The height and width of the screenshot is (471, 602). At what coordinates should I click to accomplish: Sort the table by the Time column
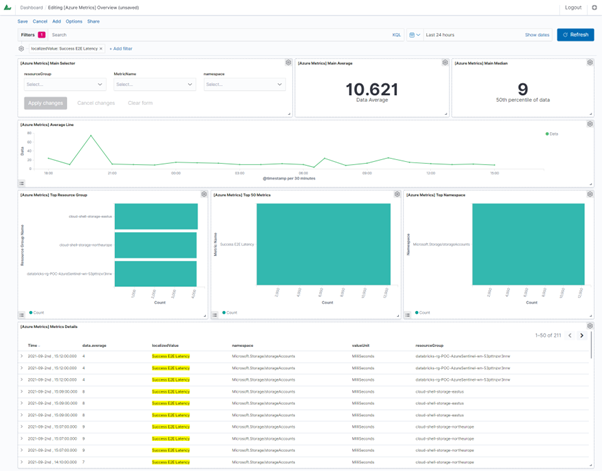34,345
